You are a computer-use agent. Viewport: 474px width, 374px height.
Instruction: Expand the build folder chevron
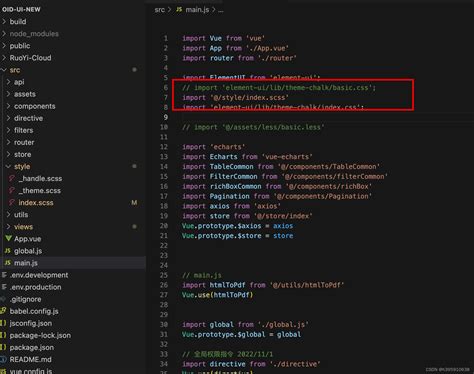click(4, 22)
